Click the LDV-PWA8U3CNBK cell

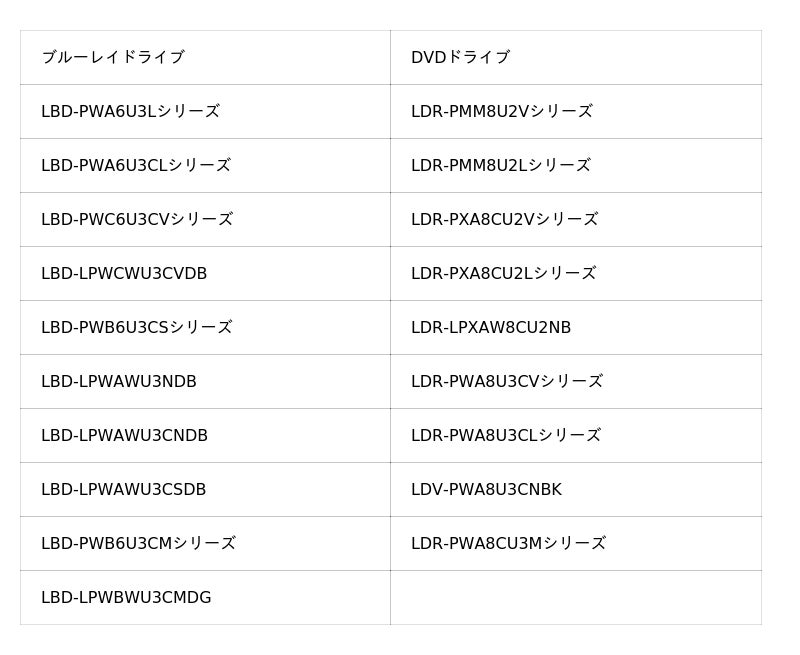coord(576,490)
